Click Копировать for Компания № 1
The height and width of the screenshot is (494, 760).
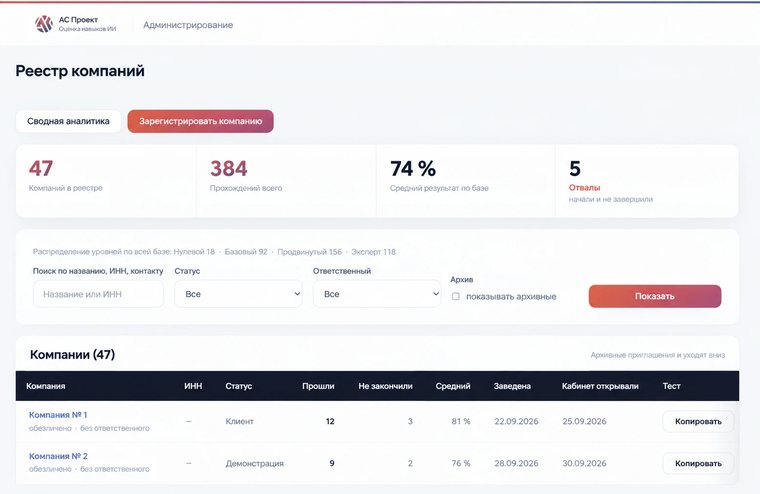point(698,421)
